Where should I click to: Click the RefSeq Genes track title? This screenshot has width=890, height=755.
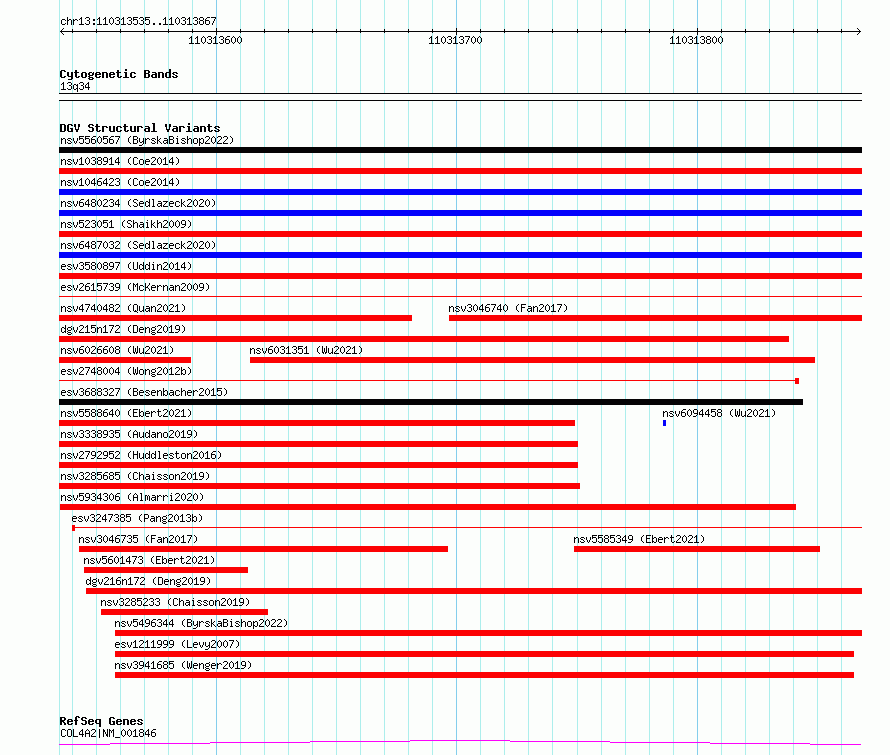click(x=101, y=721)
